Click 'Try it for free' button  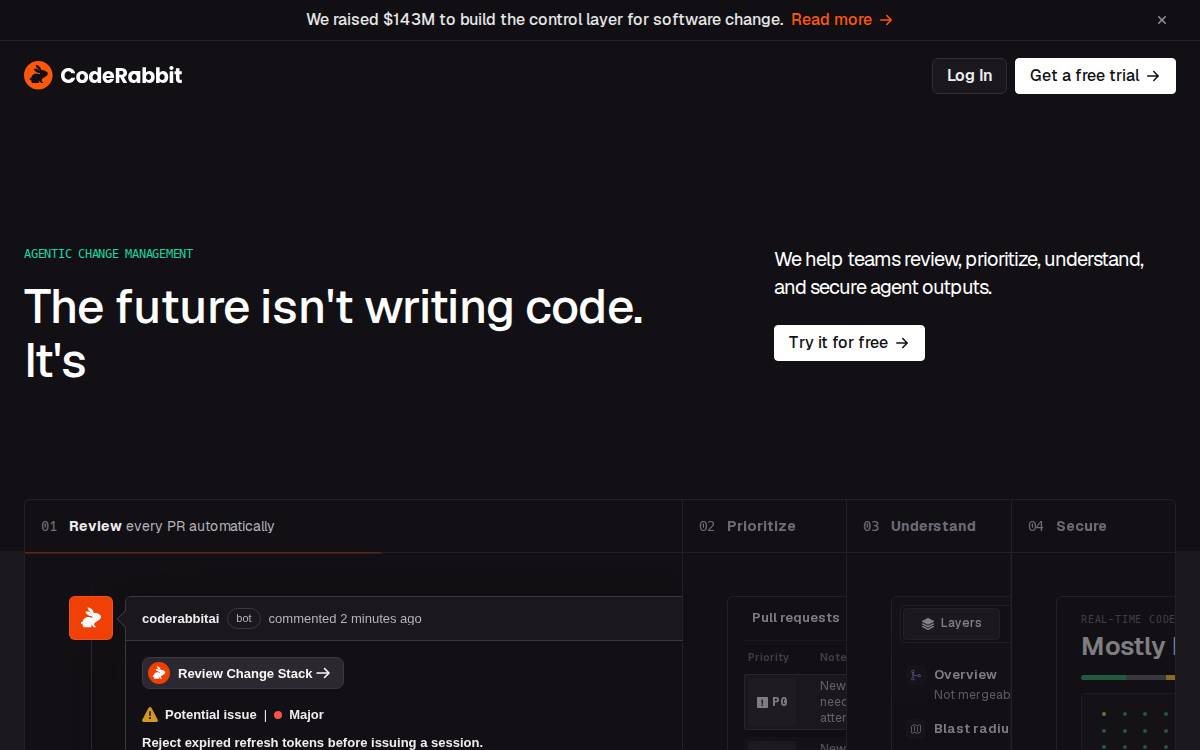tap(849, 343)
